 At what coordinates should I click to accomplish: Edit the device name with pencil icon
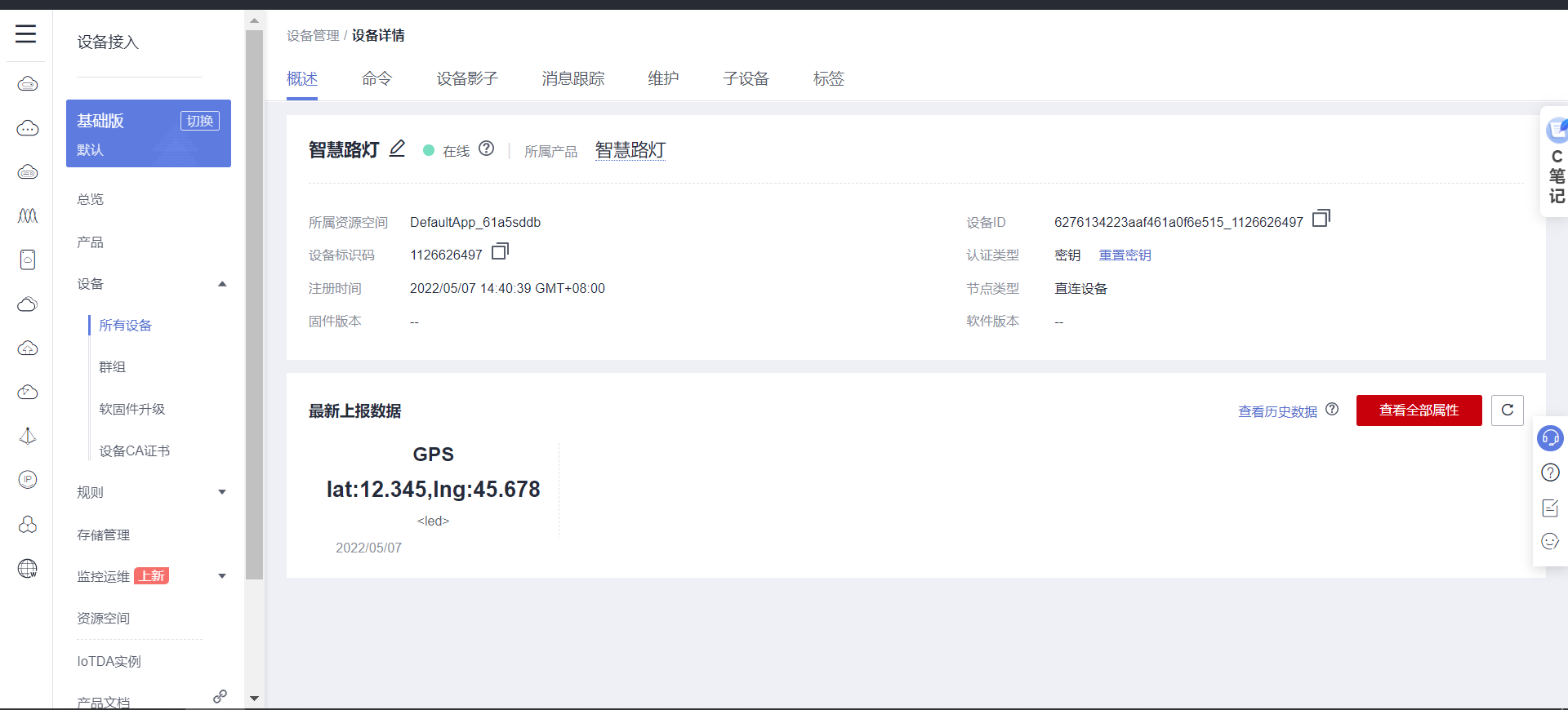[x=397, y=149]
